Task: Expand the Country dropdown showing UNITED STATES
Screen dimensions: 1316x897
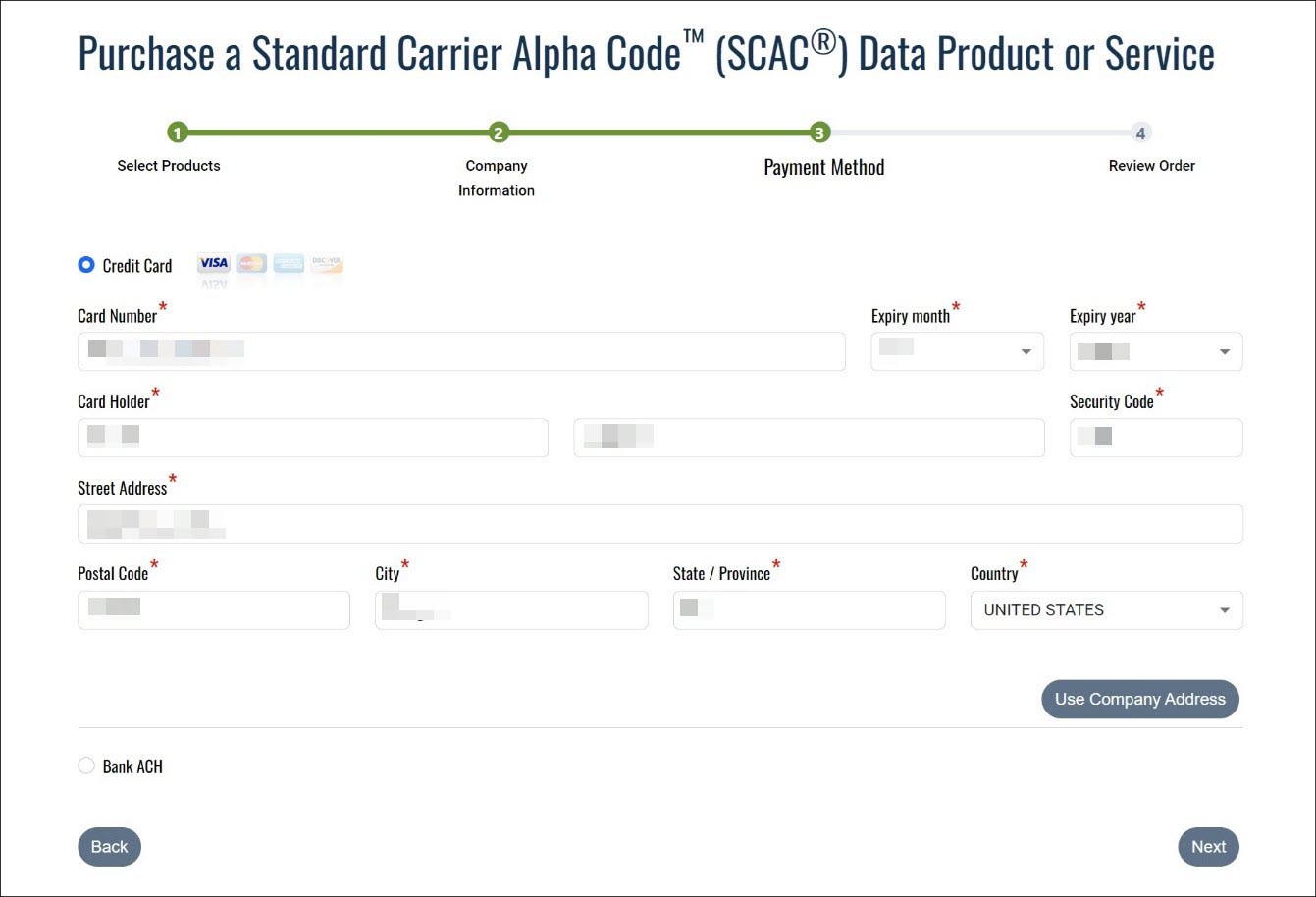Action: coord(1106,610)
